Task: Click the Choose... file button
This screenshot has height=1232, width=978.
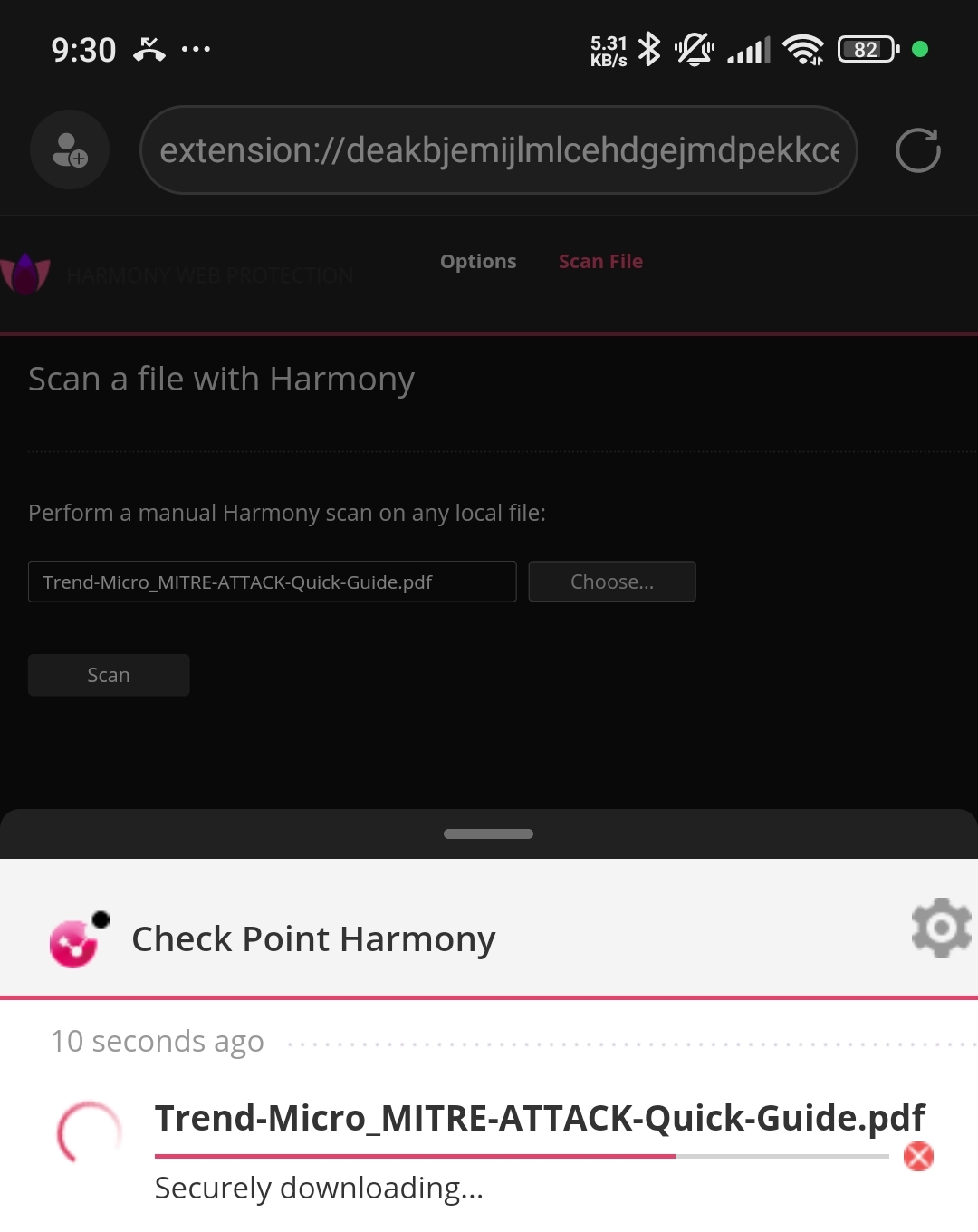Action: [x=612, y=582]
